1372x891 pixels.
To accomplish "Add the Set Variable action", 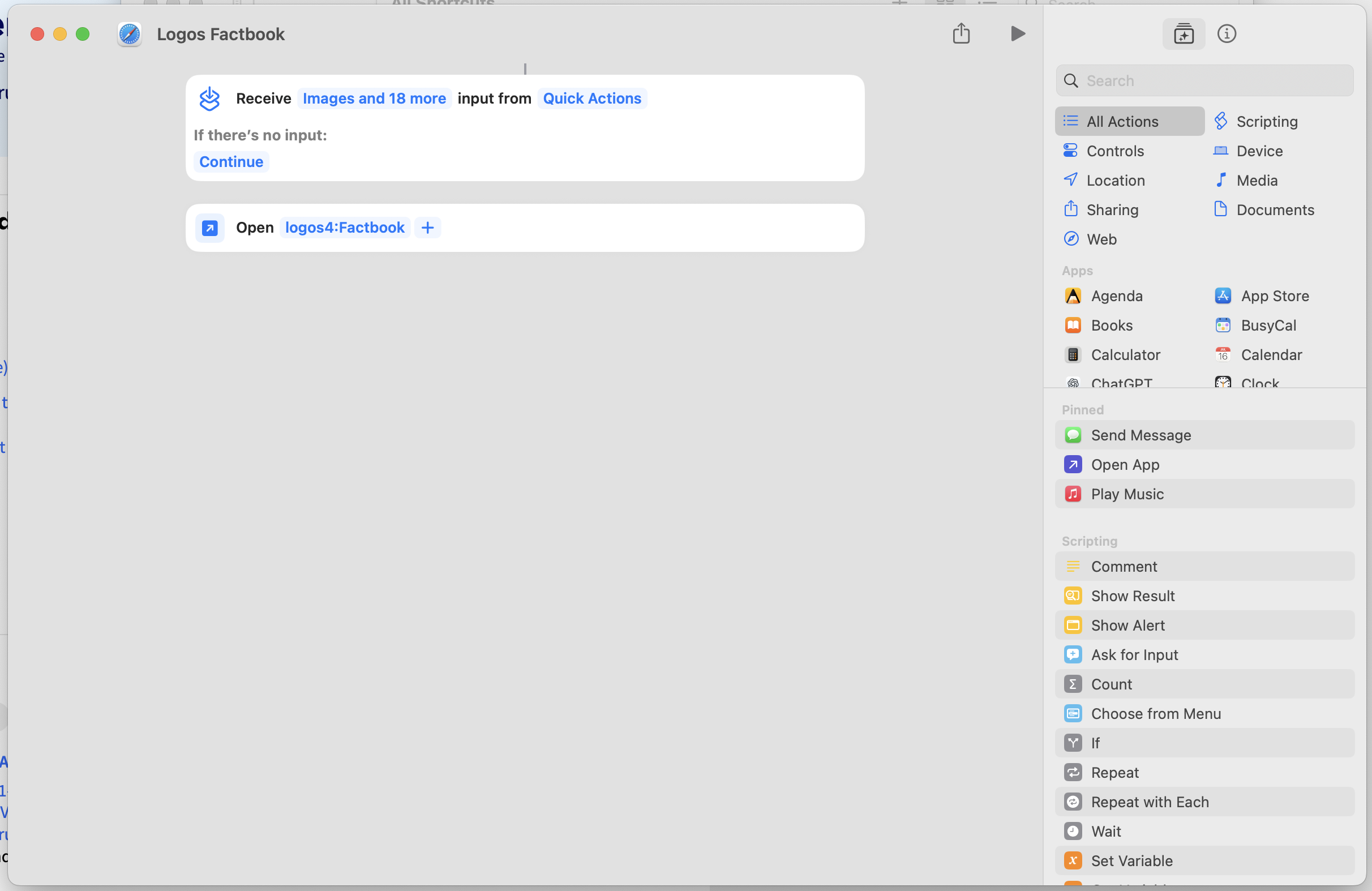I will click(1204, 861).
